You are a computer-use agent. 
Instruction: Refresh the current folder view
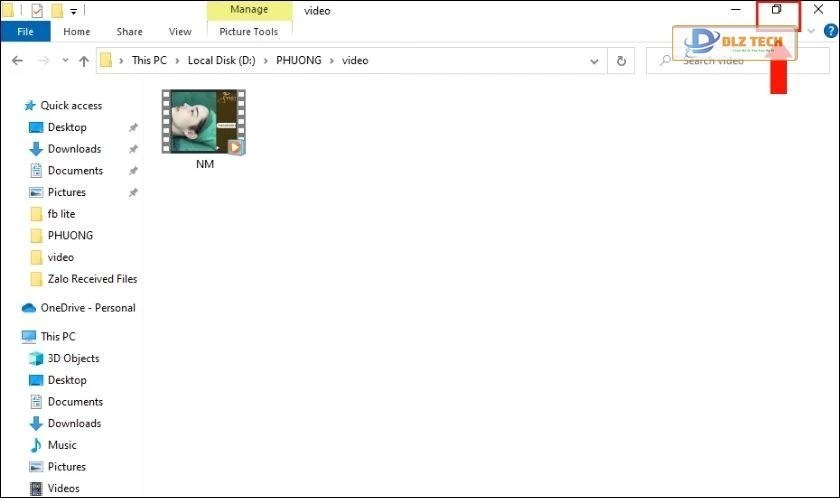pyautogui.click(x=621, y=61)
